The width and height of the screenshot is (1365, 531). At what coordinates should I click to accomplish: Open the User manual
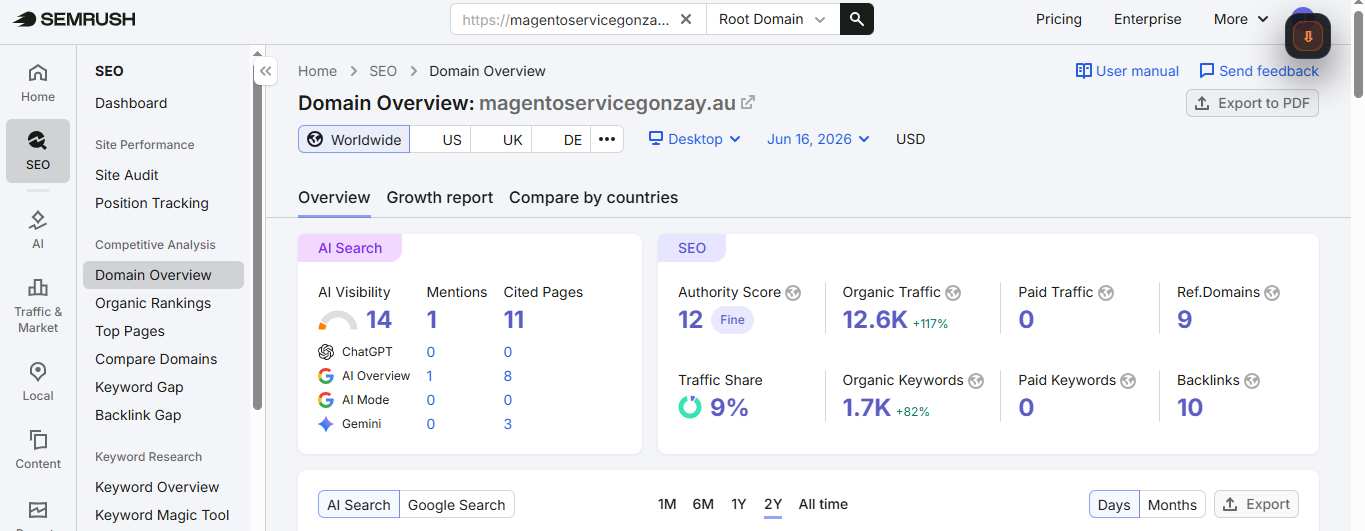point(1127,71)
